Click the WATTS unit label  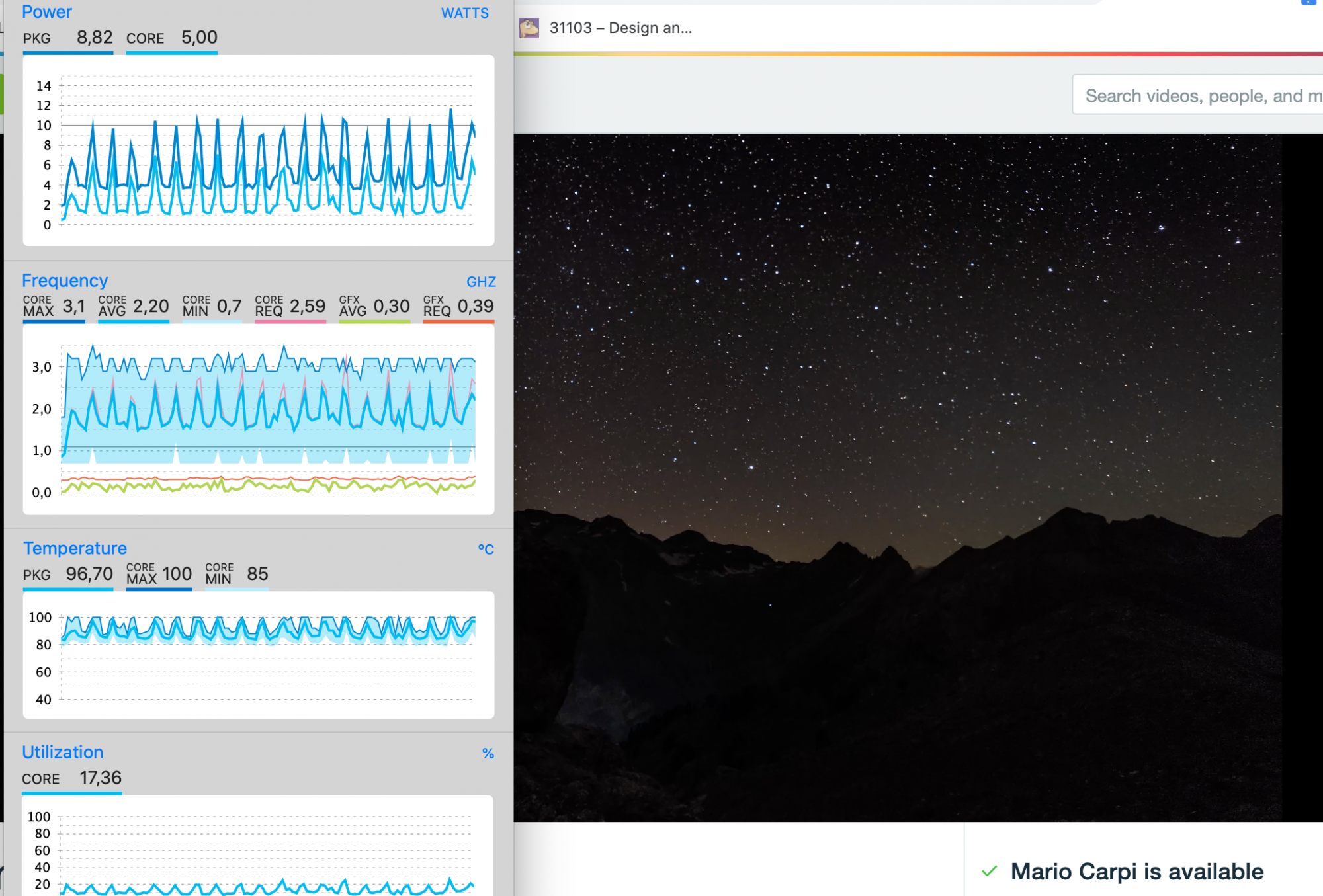(464, 13)
